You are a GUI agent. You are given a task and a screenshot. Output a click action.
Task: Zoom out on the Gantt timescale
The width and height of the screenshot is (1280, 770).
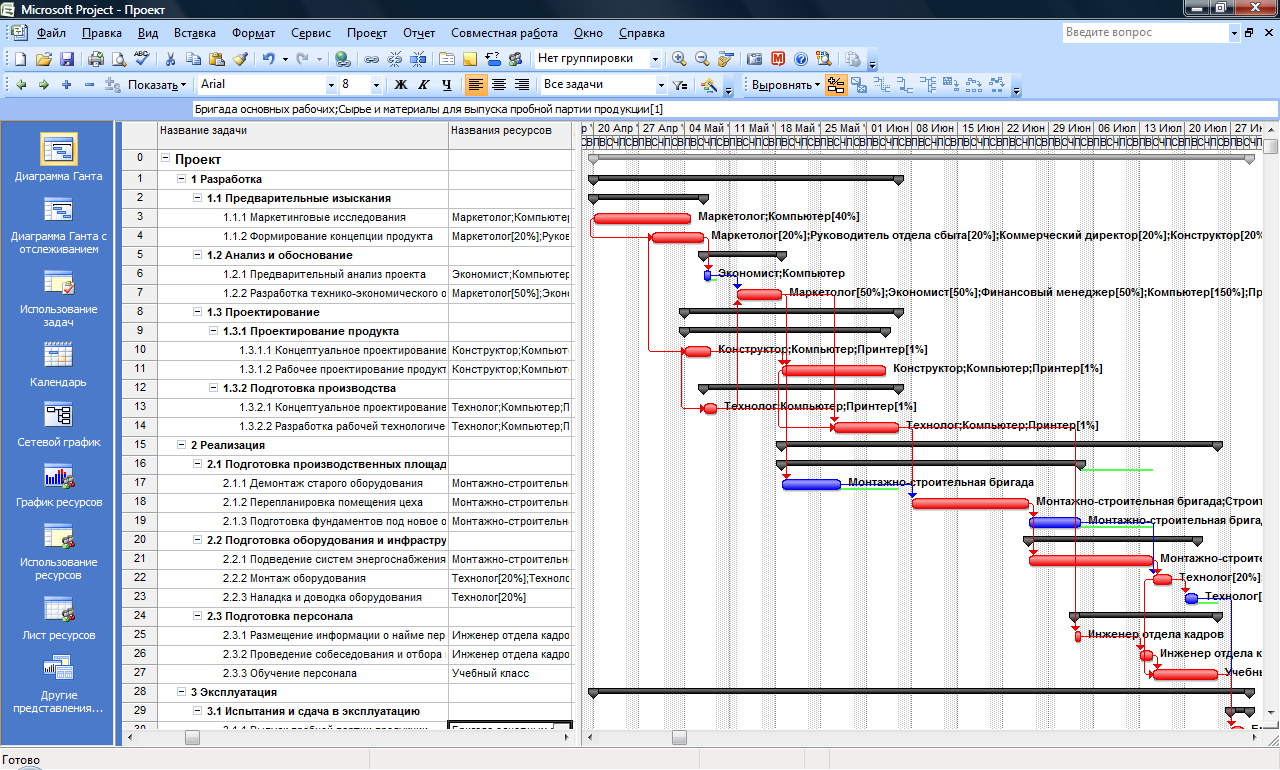coord(702,59)
